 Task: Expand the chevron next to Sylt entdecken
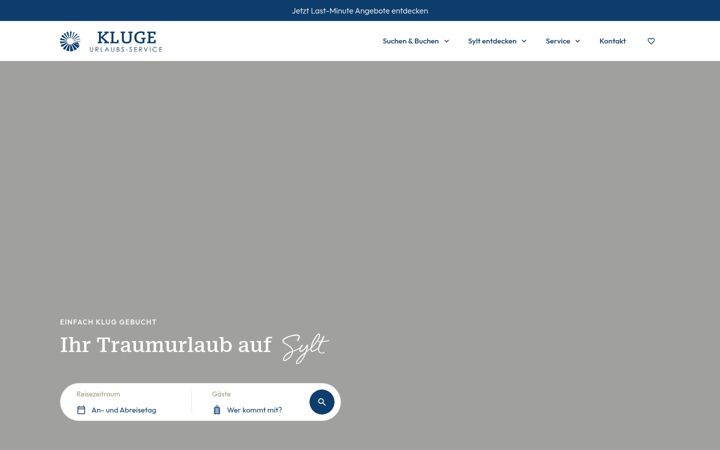524,41
